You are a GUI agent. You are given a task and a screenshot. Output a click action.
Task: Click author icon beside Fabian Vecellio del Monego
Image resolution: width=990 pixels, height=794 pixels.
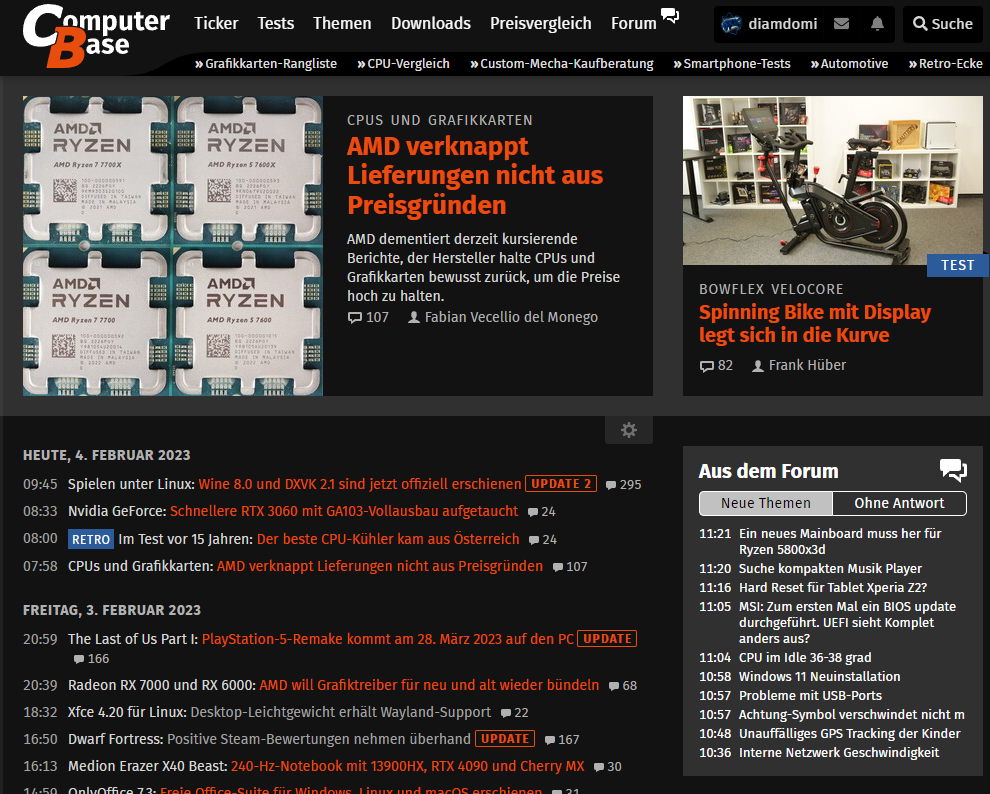tap(414, 317)
